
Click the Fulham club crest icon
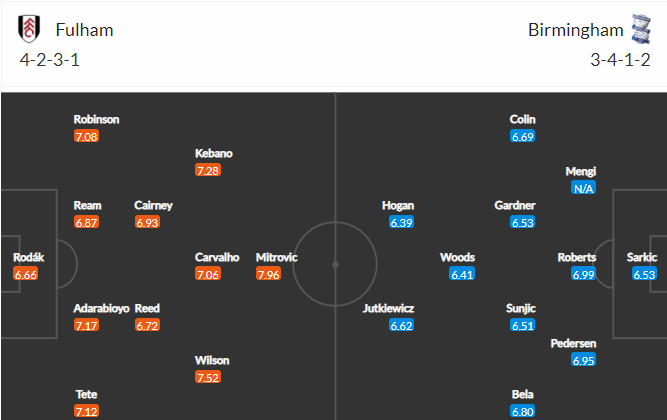29,29
